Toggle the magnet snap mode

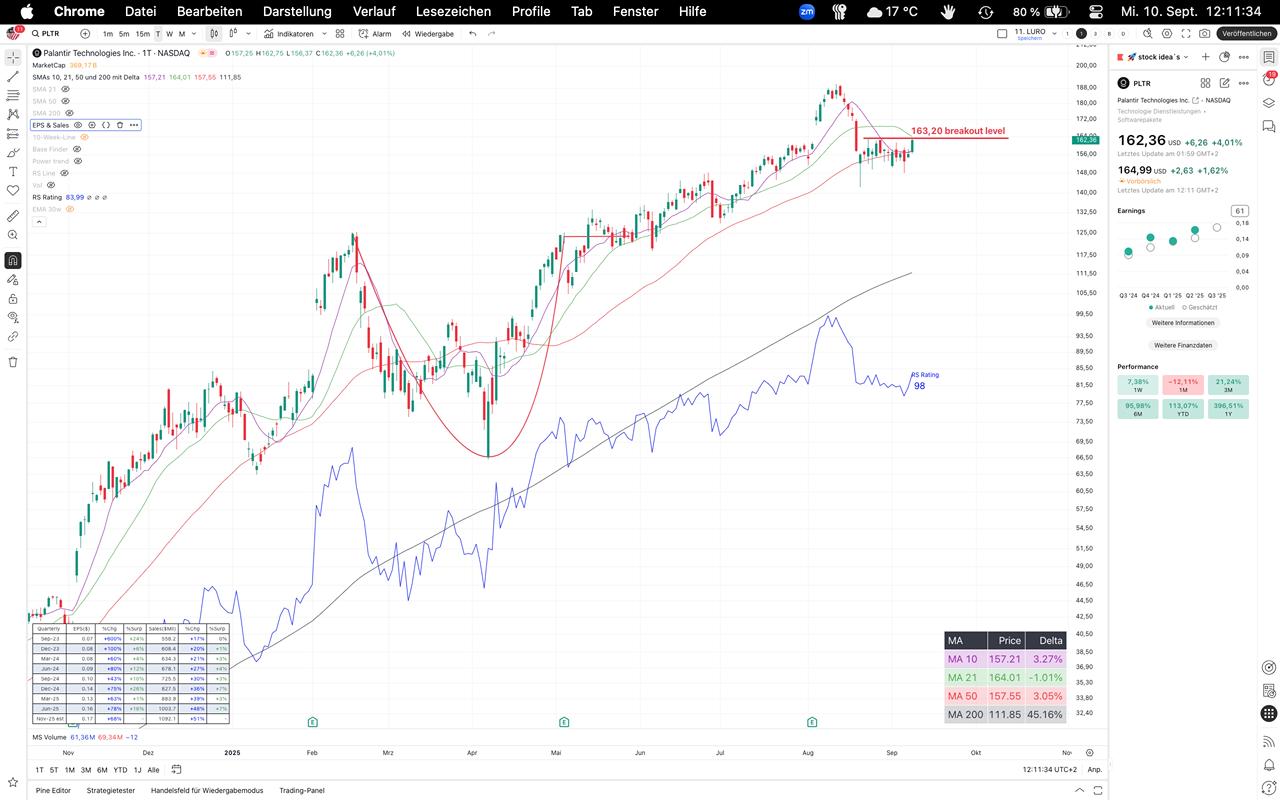[x=13, y=260]
